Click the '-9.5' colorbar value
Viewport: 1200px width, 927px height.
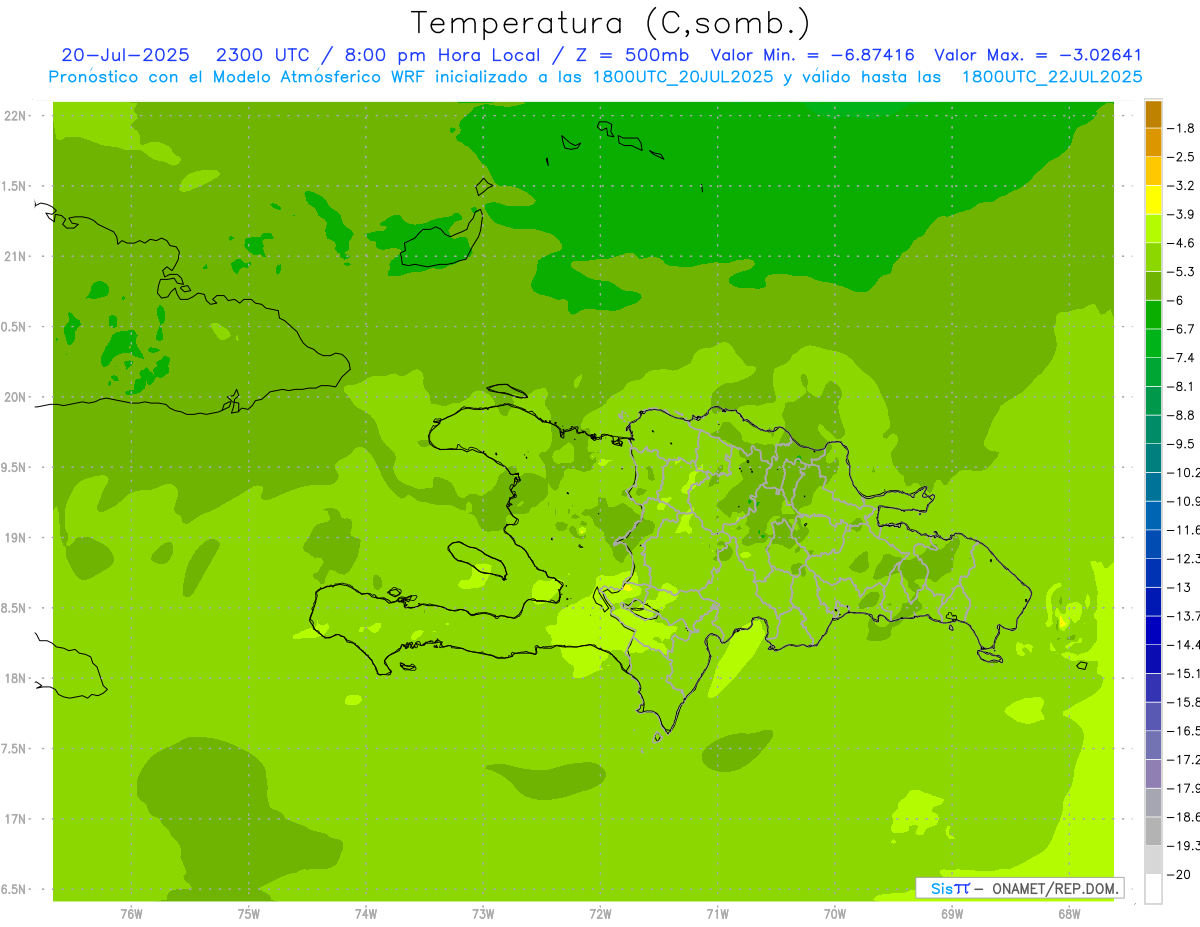(x=1182, y=443)
